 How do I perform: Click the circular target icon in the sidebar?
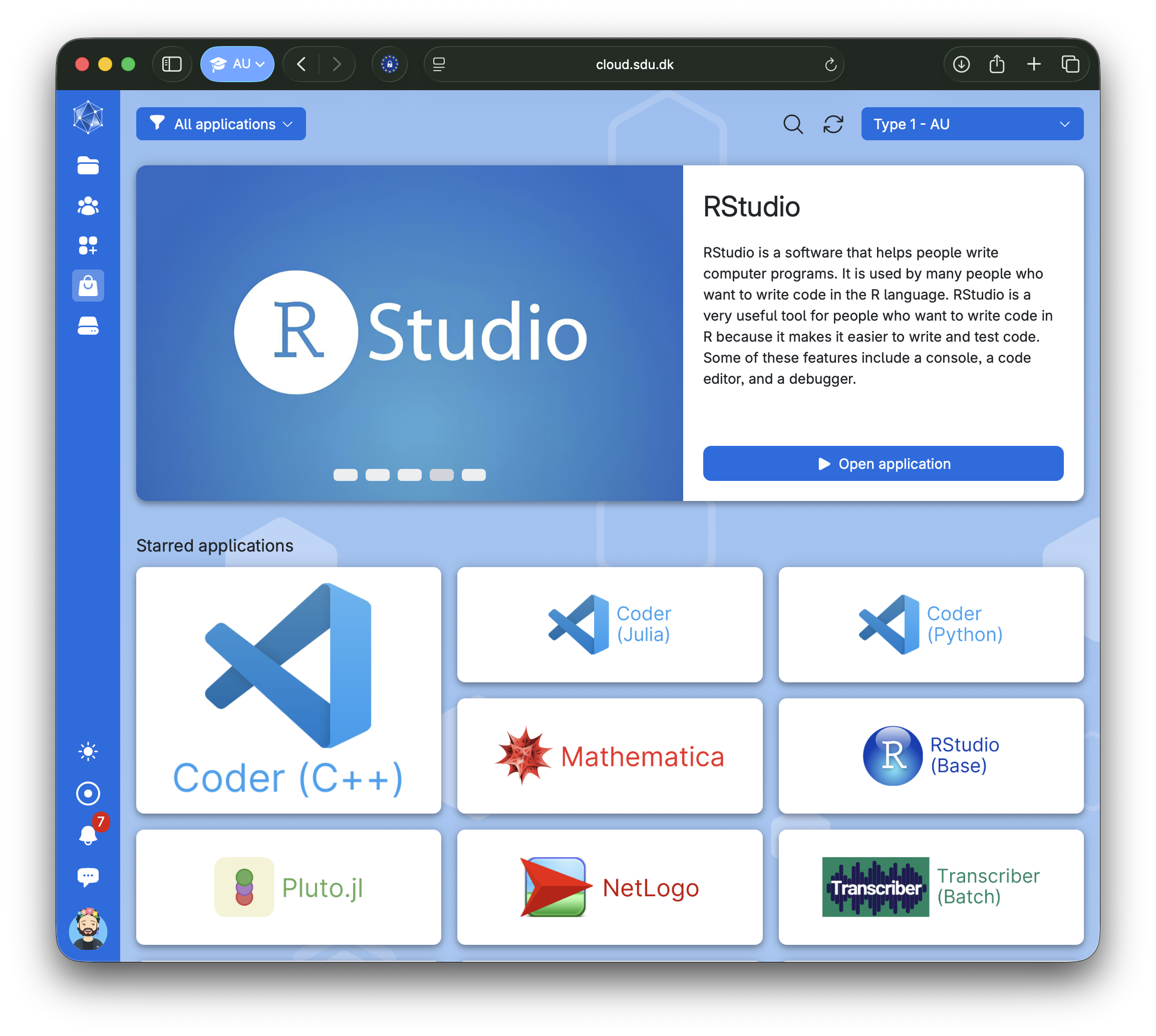[x=88, y=794]
